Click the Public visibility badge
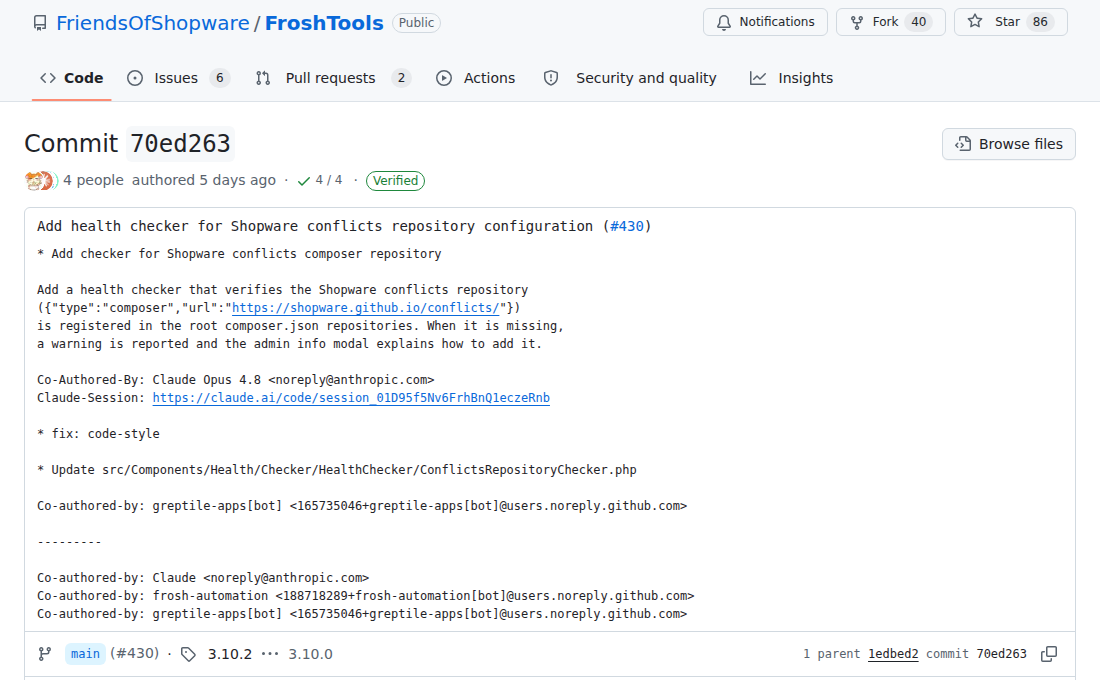 point(416,22)
